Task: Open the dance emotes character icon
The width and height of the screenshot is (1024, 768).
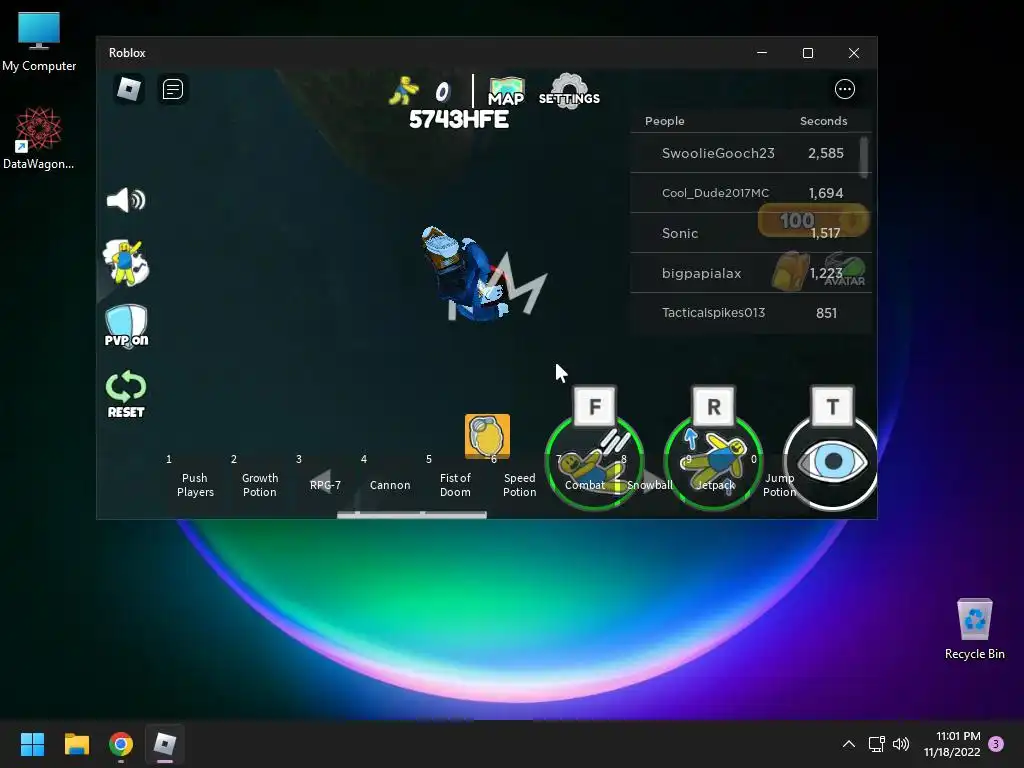Action: click(125, 262)
